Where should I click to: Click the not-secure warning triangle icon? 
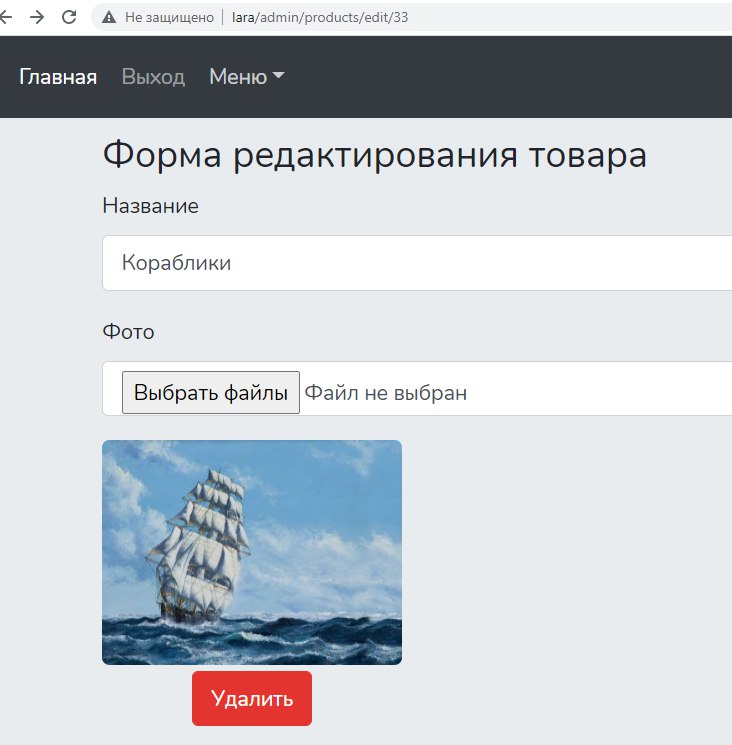click(x=109, y=17)
